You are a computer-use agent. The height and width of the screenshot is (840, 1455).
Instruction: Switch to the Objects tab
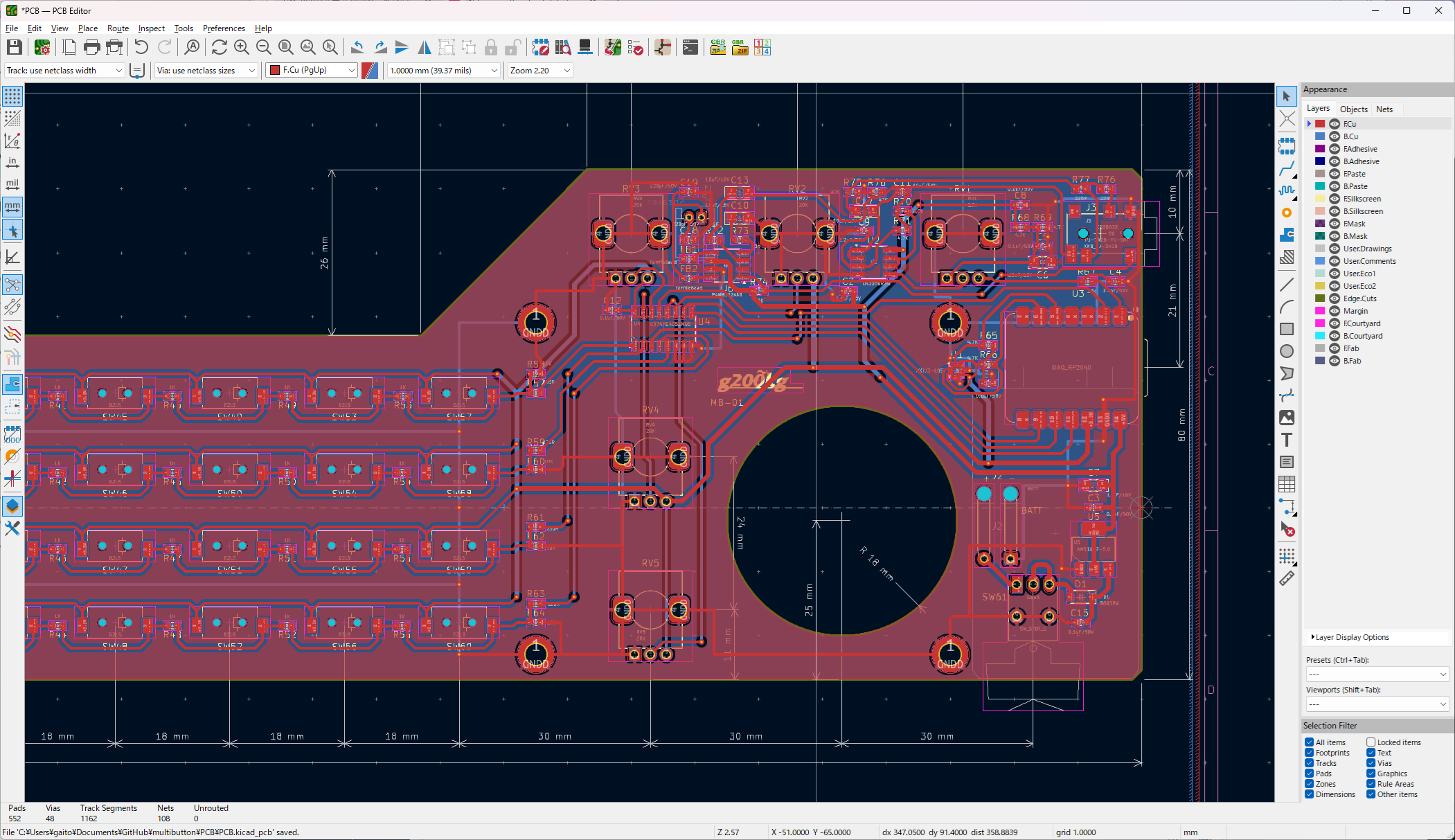(x=1353, y=109)
